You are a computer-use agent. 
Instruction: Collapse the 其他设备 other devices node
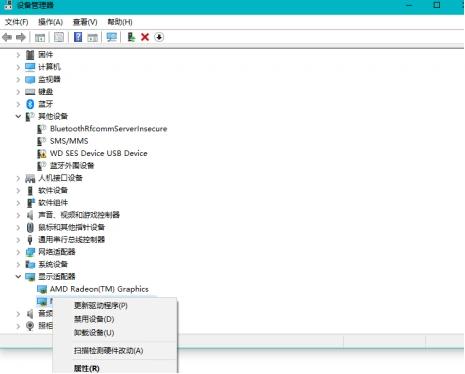click(18, 116)
